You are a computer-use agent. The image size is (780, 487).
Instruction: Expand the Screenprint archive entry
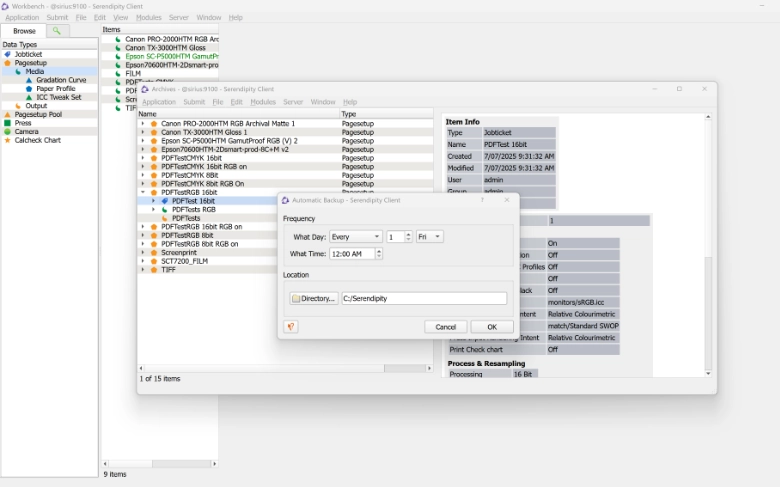click(x=143, y=252)
